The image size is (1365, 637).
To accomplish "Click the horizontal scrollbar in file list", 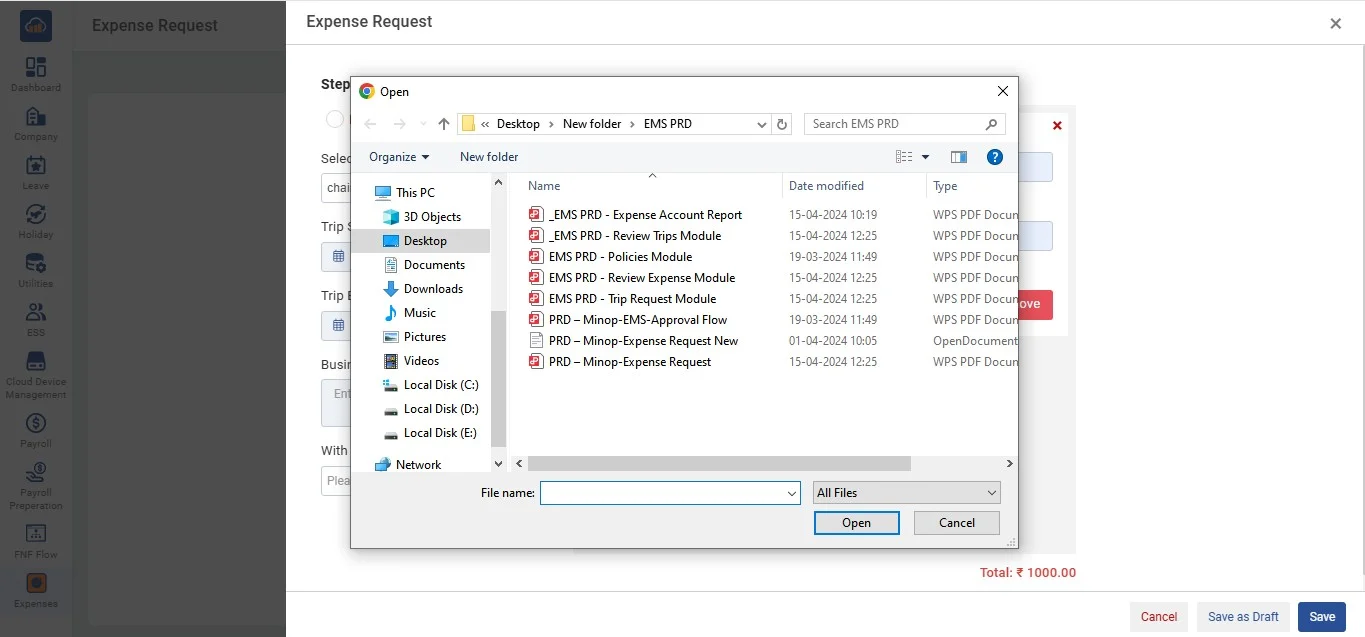I will pyautogui.click(x=718, y=464).
